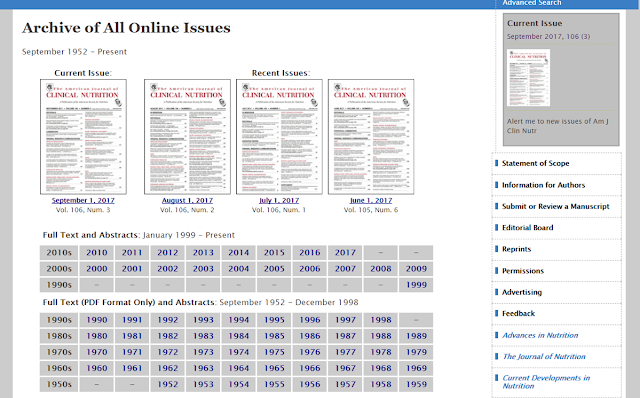The height and width of the screenshot is (398, 640).
Task: Open Advanced Search in the top bar
Action: 532,3
